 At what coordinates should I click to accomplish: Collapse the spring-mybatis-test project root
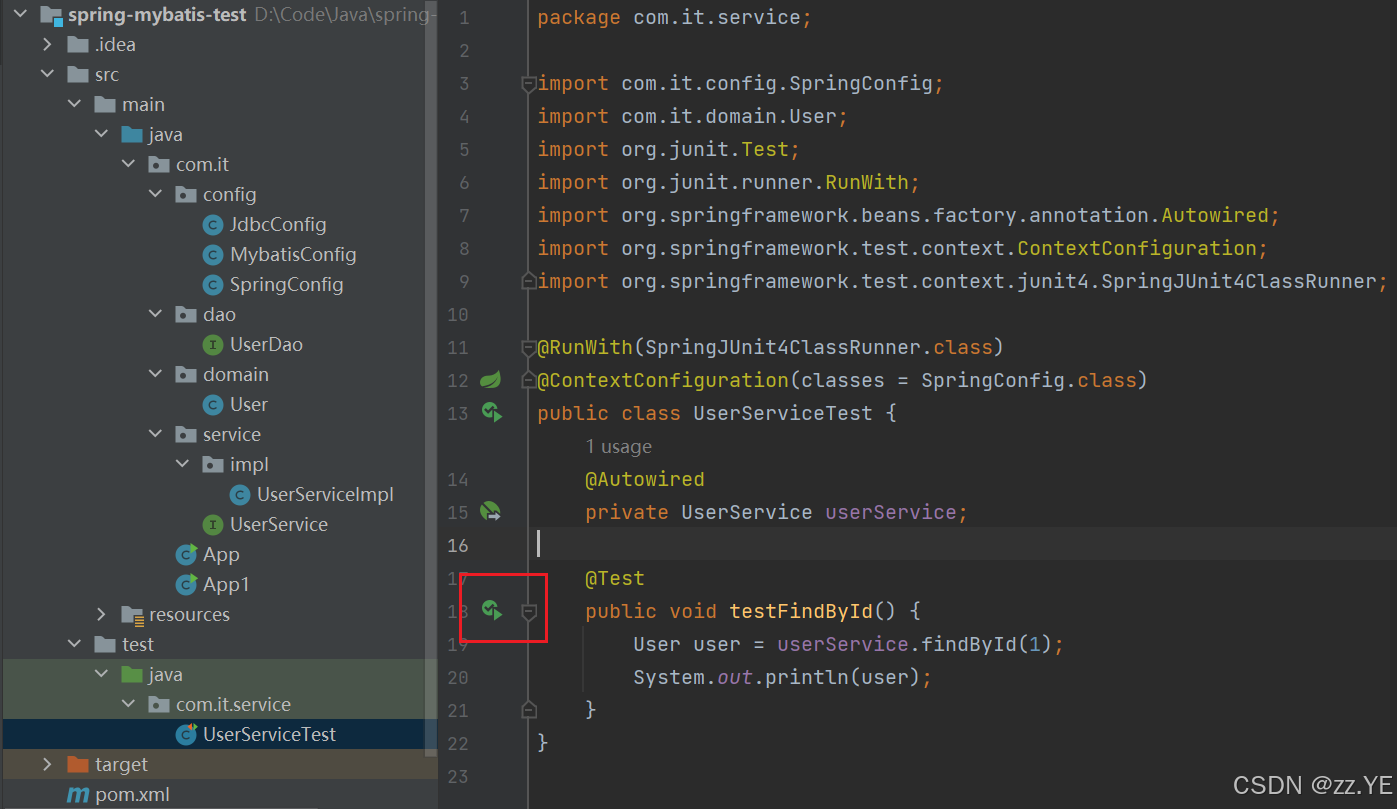tap(20, 15)
